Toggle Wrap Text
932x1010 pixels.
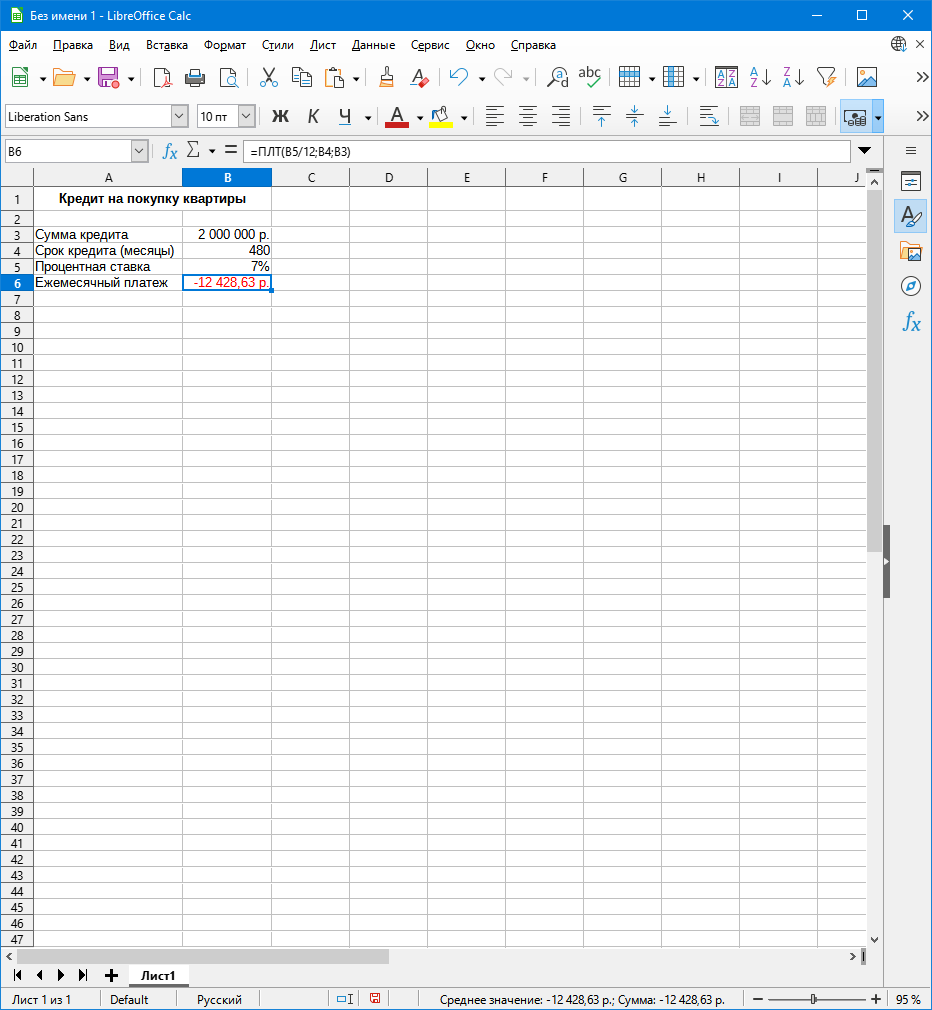(x=709, y=117)
